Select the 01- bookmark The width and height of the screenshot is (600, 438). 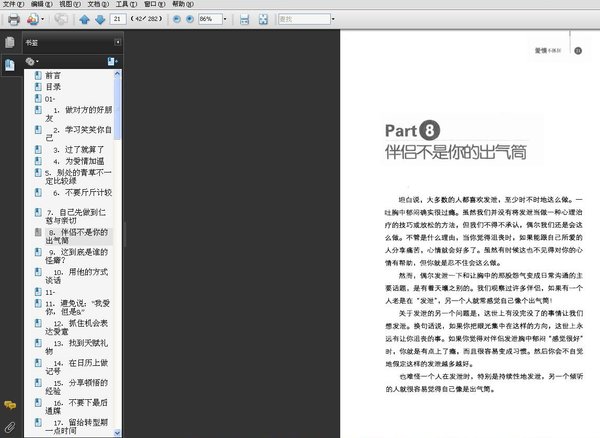pos(50,99)
